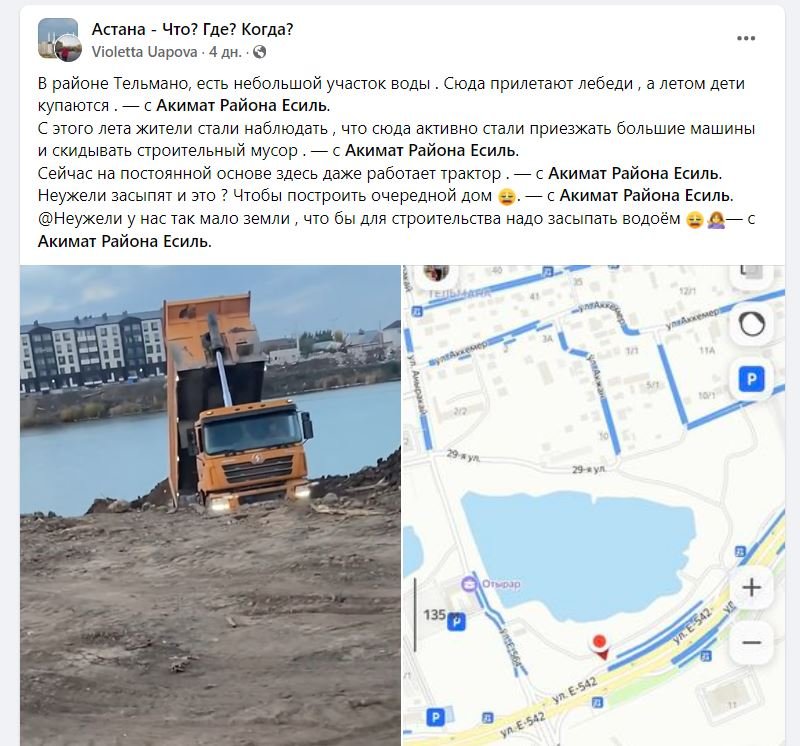800x746 pixels.
Task: Open Violetta Uapova profile link
Action: (x=144, y=52)
